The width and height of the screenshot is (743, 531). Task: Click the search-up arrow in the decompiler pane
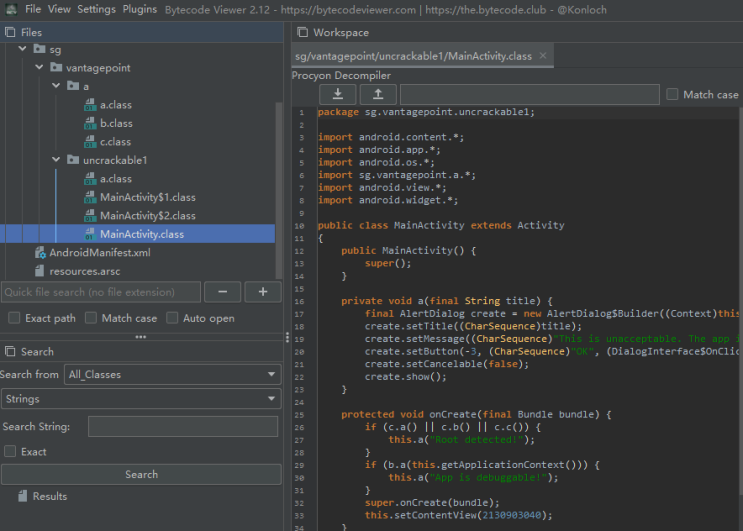point(378,94)
